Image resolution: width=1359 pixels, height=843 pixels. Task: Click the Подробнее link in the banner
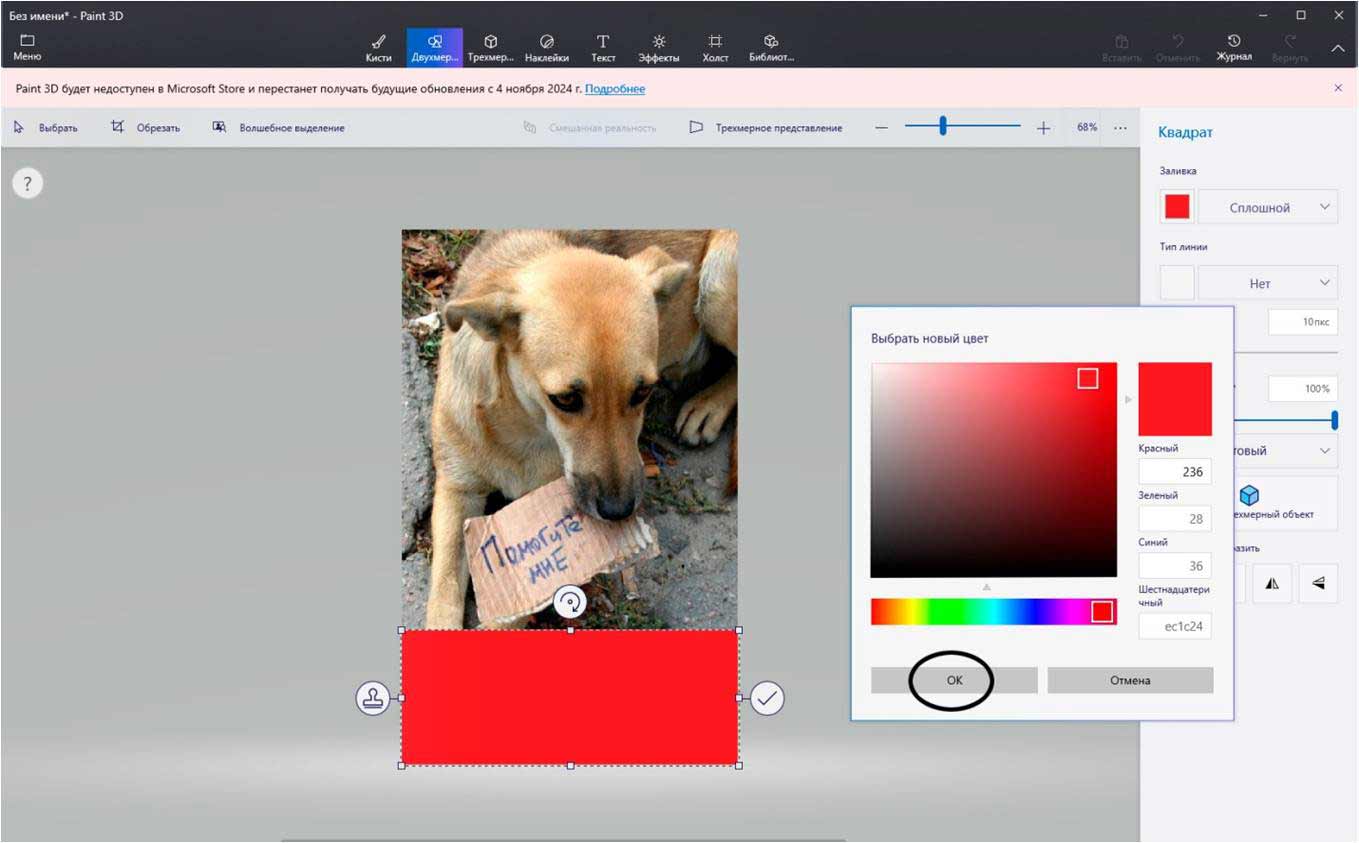point(615,89)
